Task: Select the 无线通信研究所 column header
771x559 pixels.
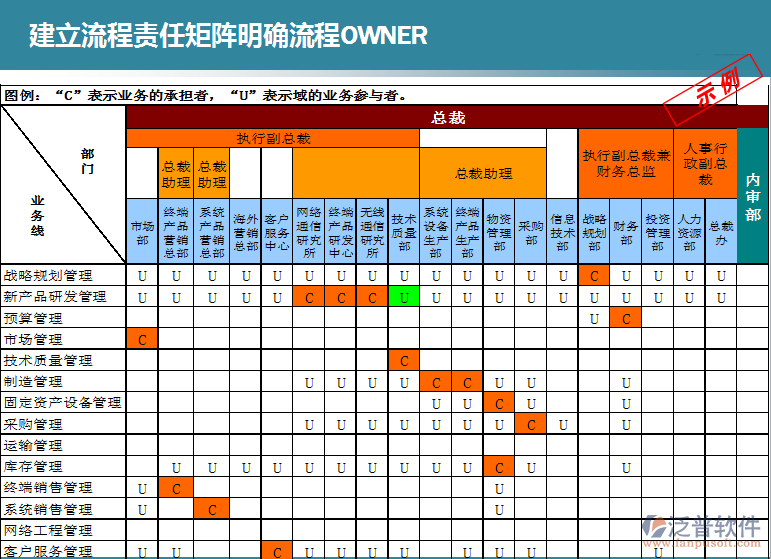Action: click(x=372, y=231)
